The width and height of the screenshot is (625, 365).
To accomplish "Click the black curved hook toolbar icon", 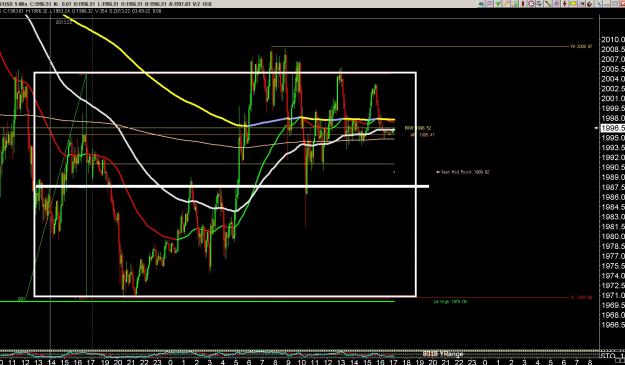I will coord(590,4).
